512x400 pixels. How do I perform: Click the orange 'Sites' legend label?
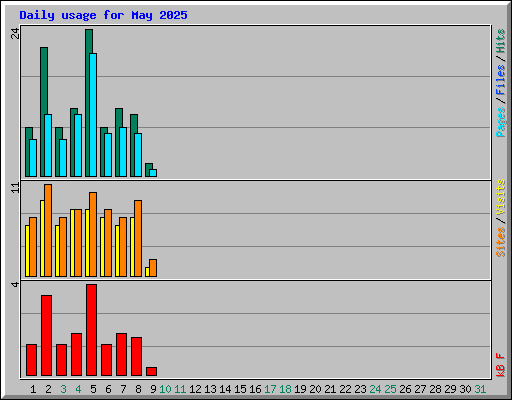[x=500, y=242]
